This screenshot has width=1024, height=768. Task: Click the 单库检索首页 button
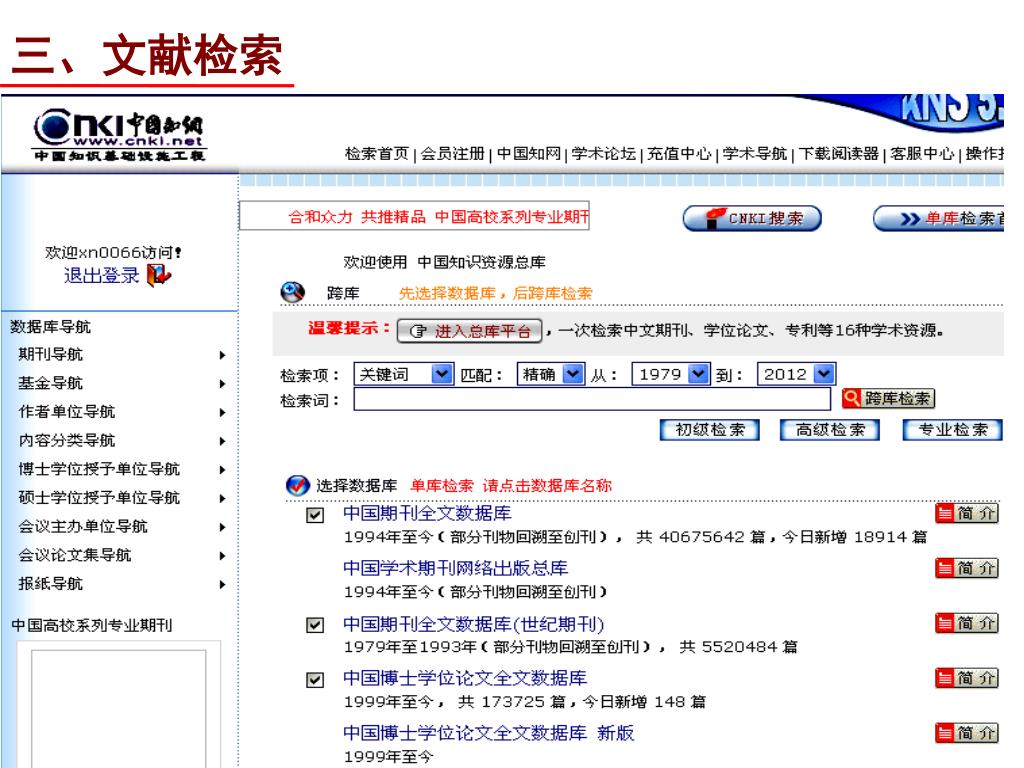point(938,218)
